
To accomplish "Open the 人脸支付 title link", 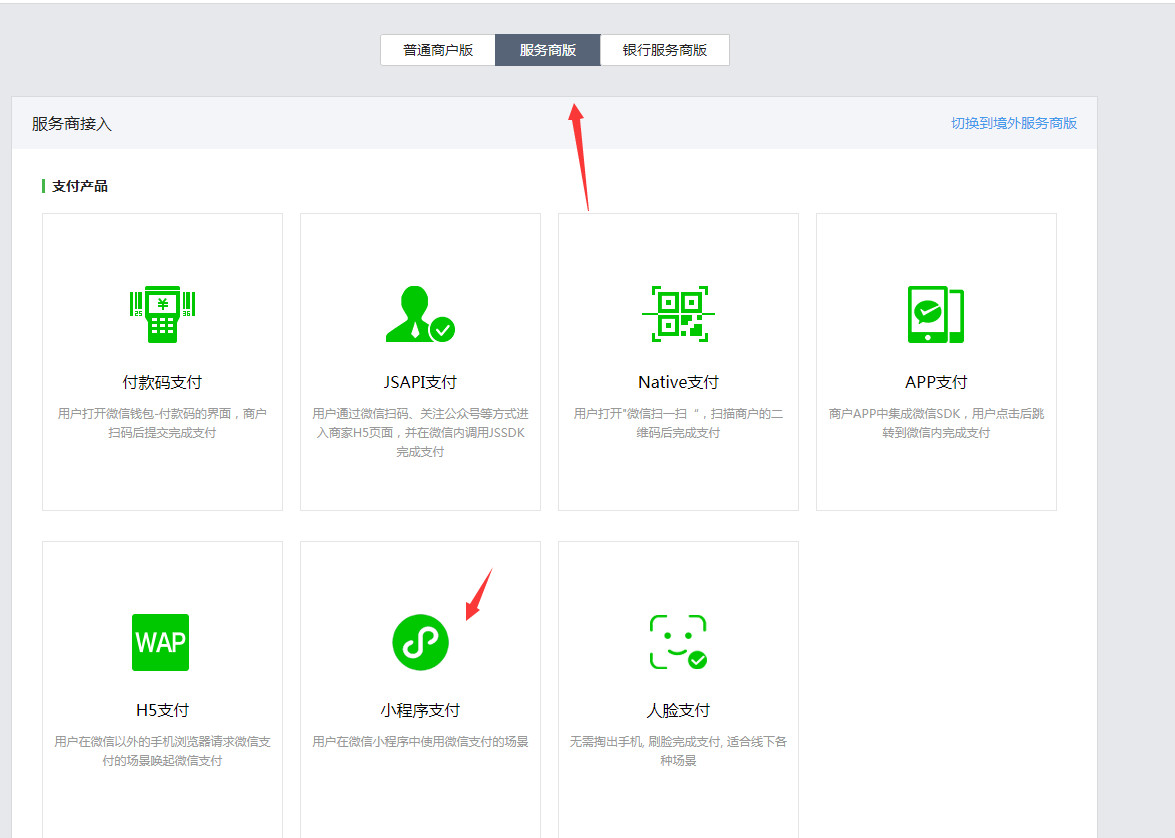I will coord(678,711).
